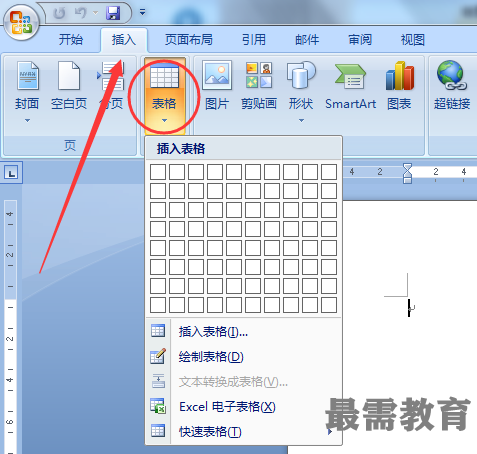The width and height of the screenshot is (477, 454).
Task: Expand the 形状 dropdown arrow
Action: click(x=301, y=120)
